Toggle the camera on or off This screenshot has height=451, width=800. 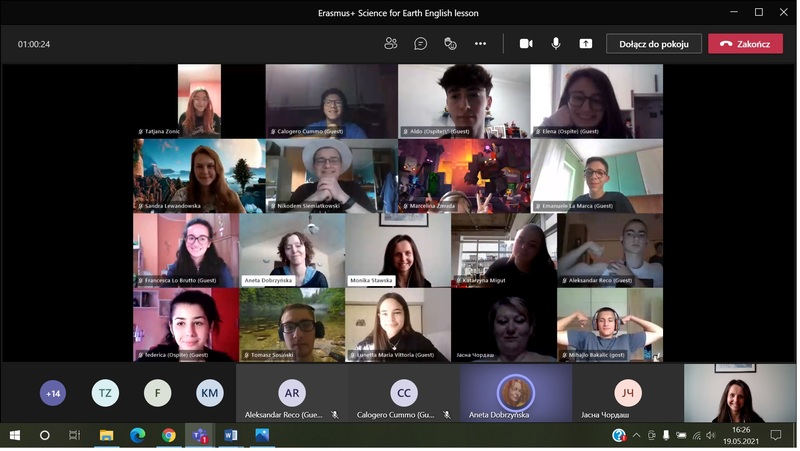(526, 44)
